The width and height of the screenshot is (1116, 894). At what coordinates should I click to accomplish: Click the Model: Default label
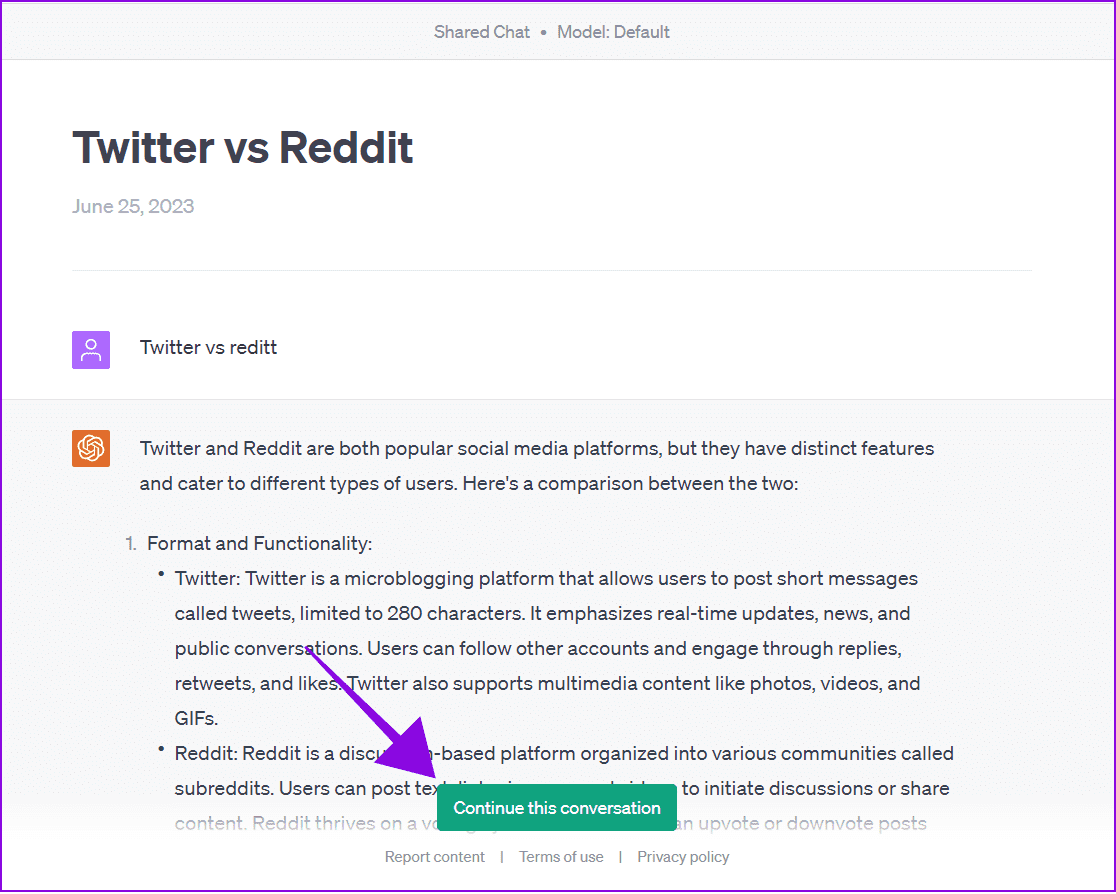pos(614,32)
